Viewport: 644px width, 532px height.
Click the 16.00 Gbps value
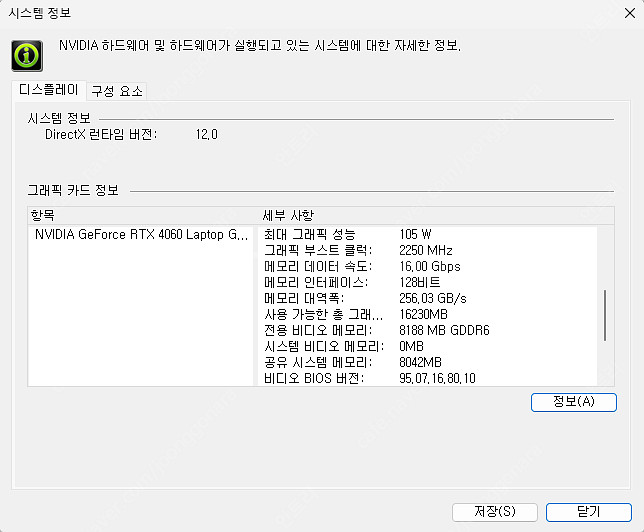coord(430,267)
